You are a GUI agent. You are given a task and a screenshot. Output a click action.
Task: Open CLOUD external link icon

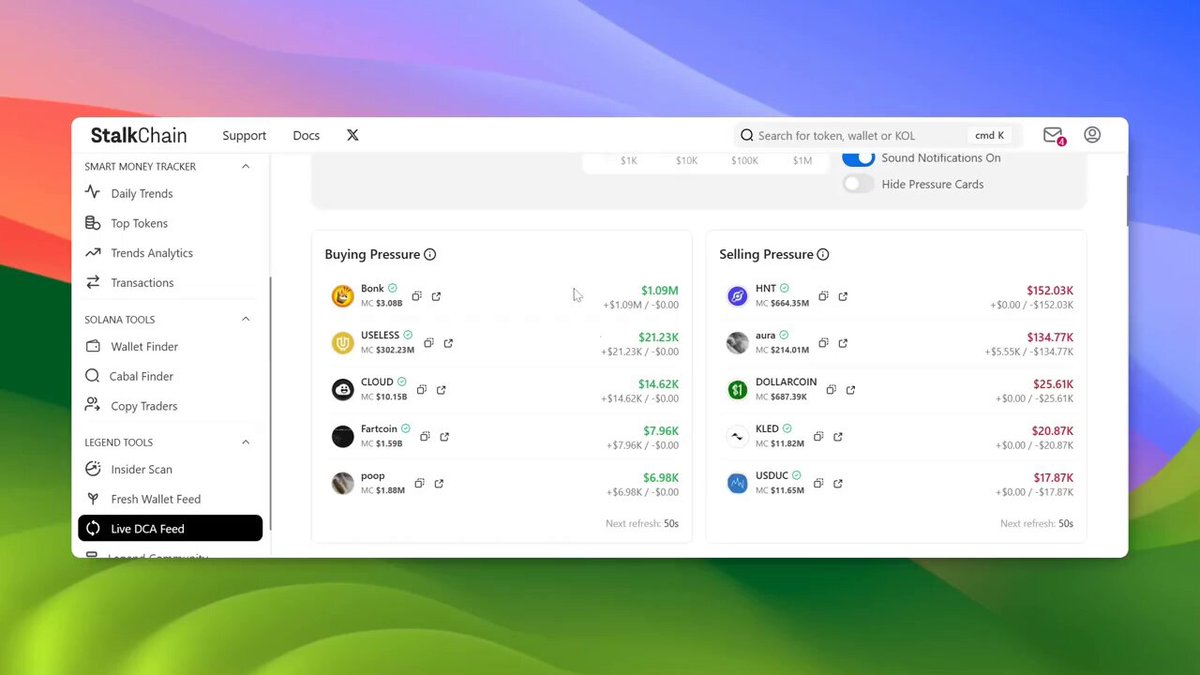click(441, 390)
